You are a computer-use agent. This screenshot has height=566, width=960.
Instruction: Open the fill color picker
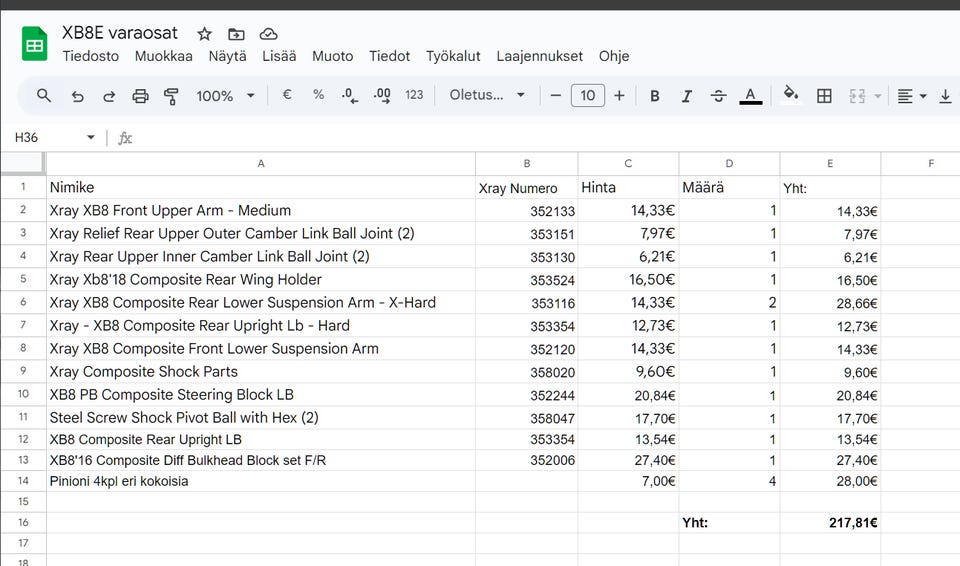790,96
